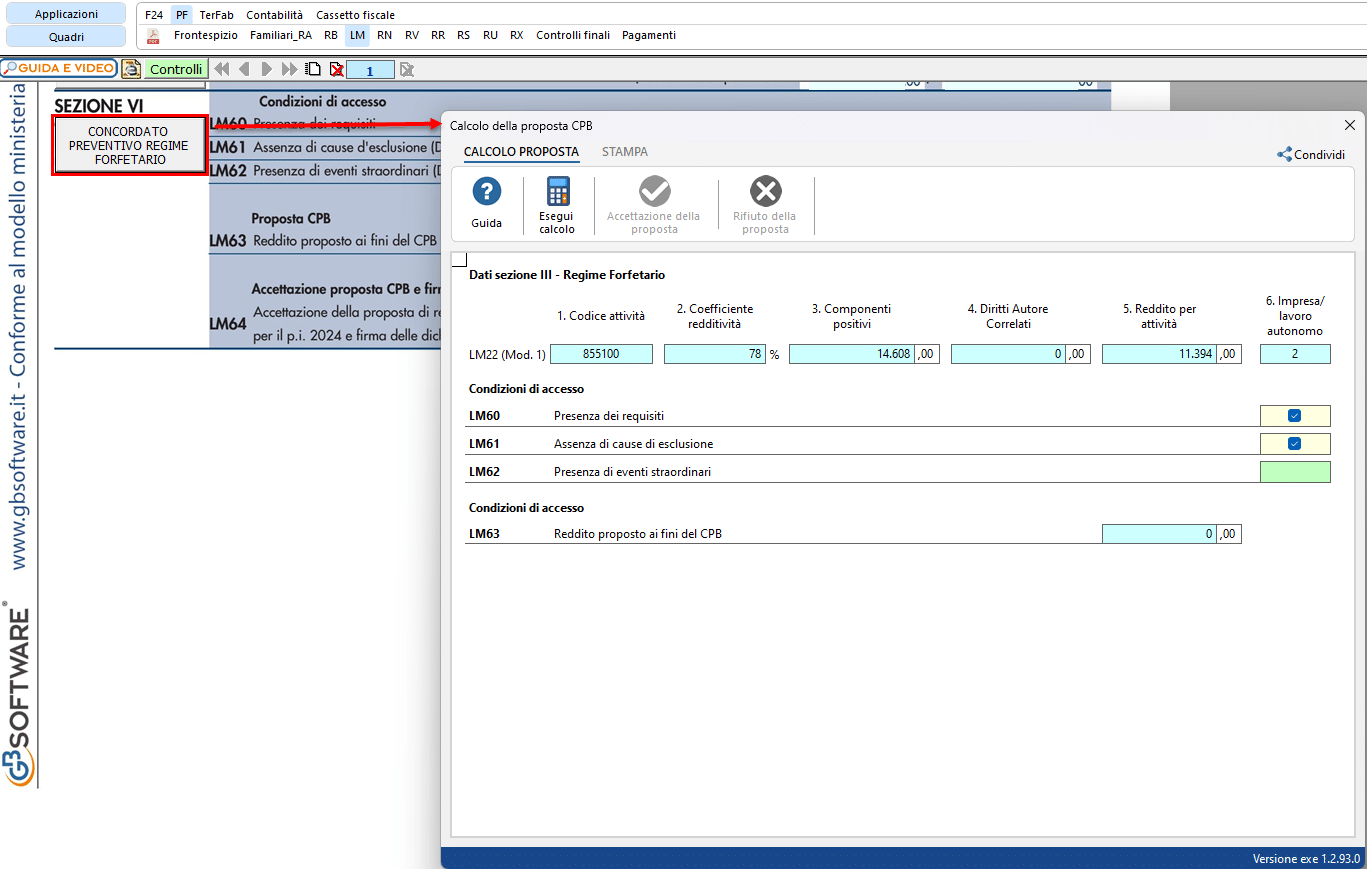Open the PF menu
Image resolution: width=1367 pixels, height=869 pixels.
181,15
